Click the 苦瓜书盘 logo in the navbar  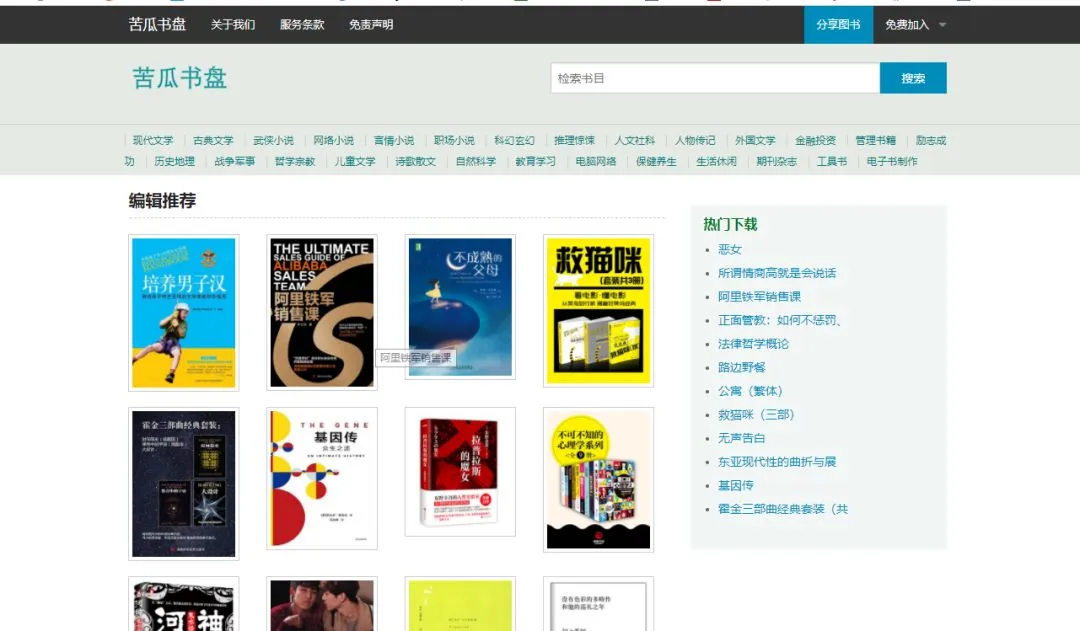click(x=157, y=25)
